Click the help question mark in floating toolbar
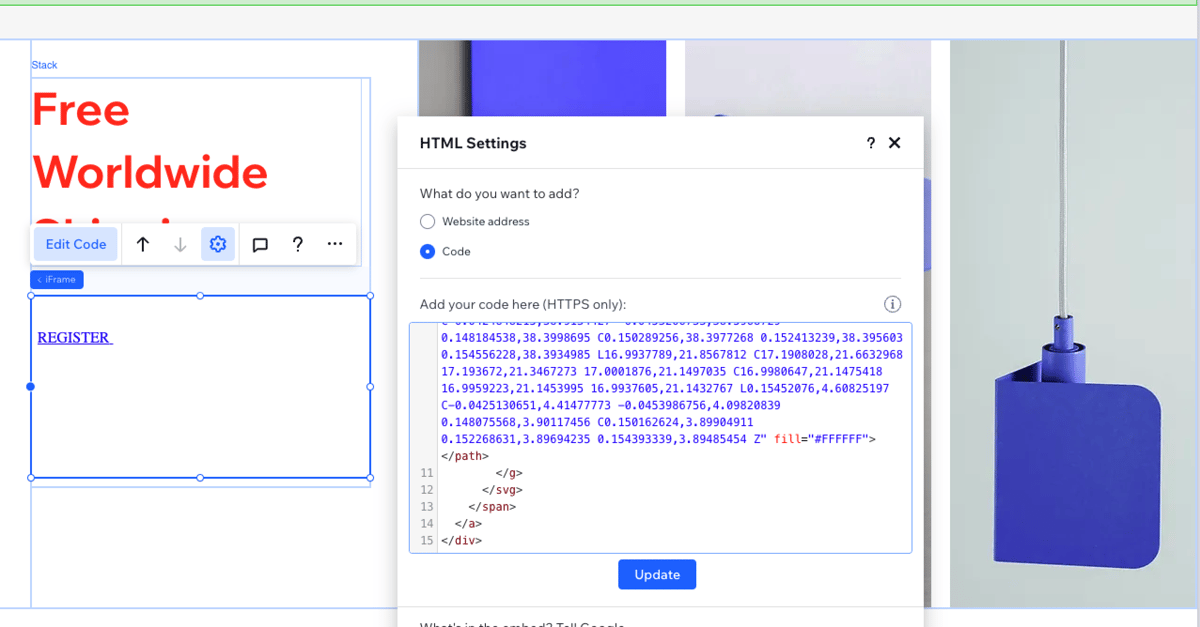This screenshot has width=1200, height=627. click(x=297, y=244)
